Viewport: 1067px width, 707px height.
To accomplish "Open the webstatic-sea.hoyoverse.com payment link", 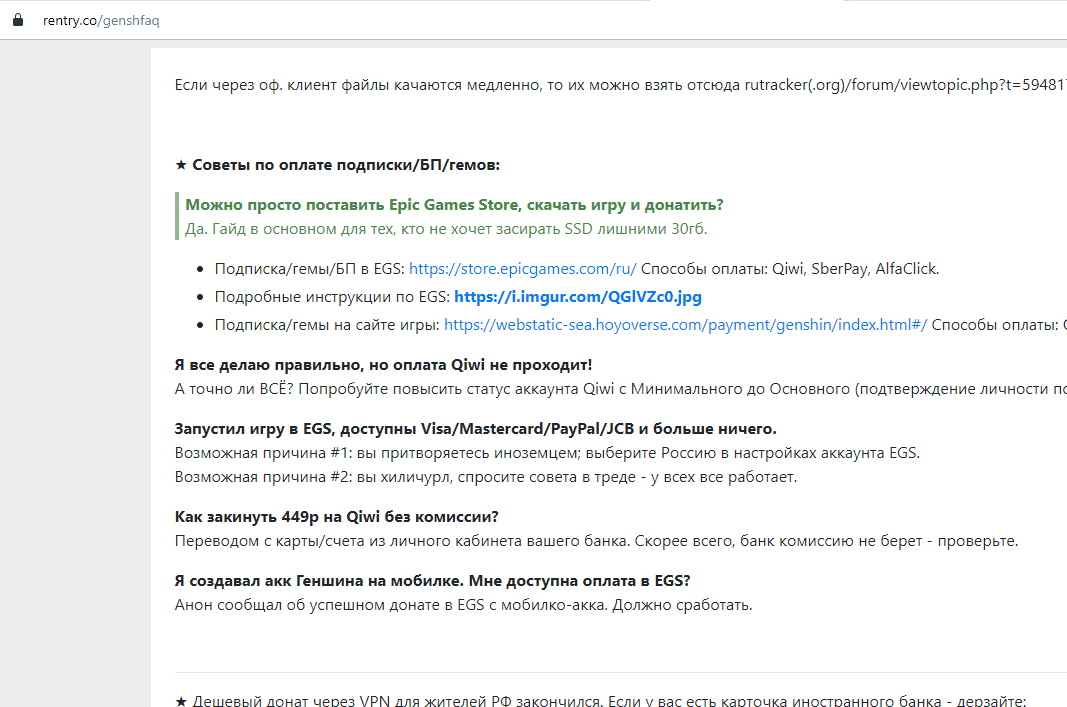I will 685,325.
